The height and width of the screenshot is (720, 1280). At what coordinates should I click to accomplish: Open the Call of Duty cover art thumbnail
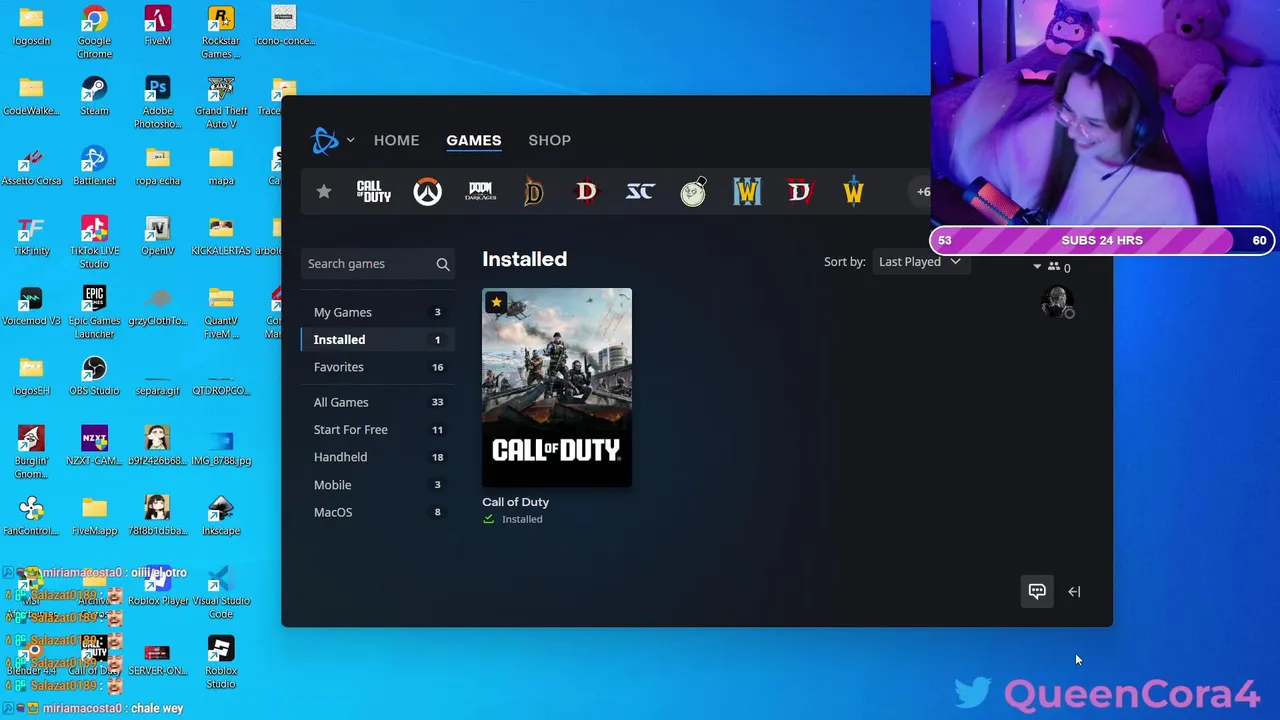(x=557, y=388)
